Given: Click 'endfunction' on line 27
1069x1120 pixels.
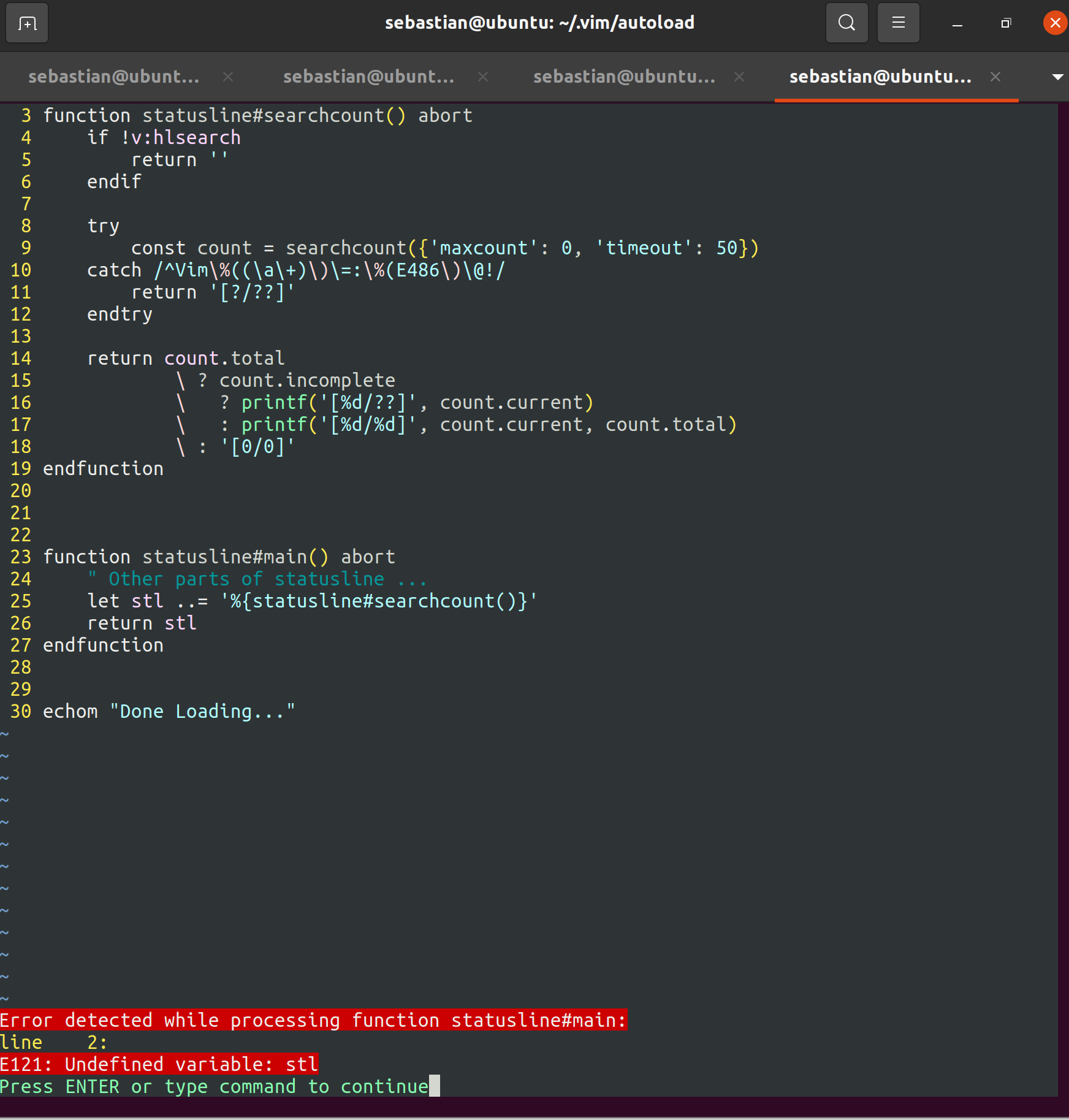Looking at the screenshot, I should 103,645.
